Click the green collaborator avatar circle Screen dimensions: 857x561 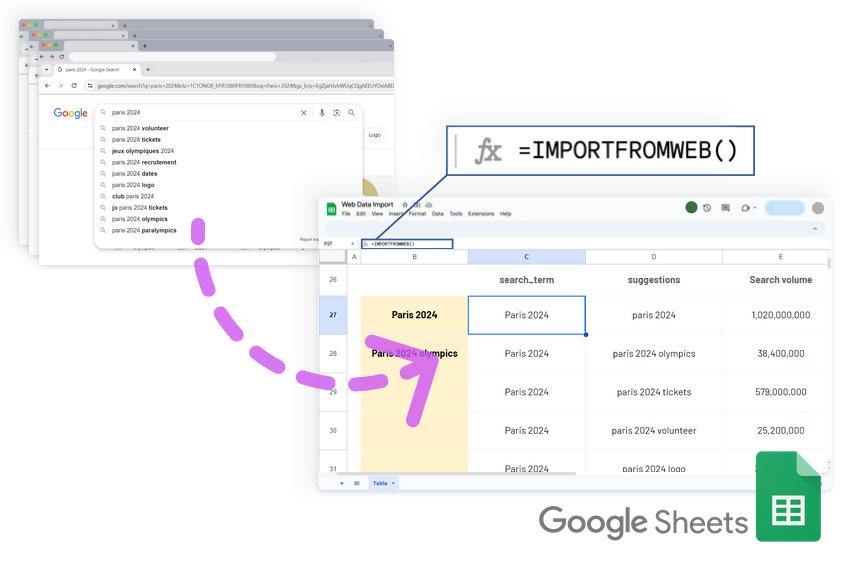tap(691, 207)
